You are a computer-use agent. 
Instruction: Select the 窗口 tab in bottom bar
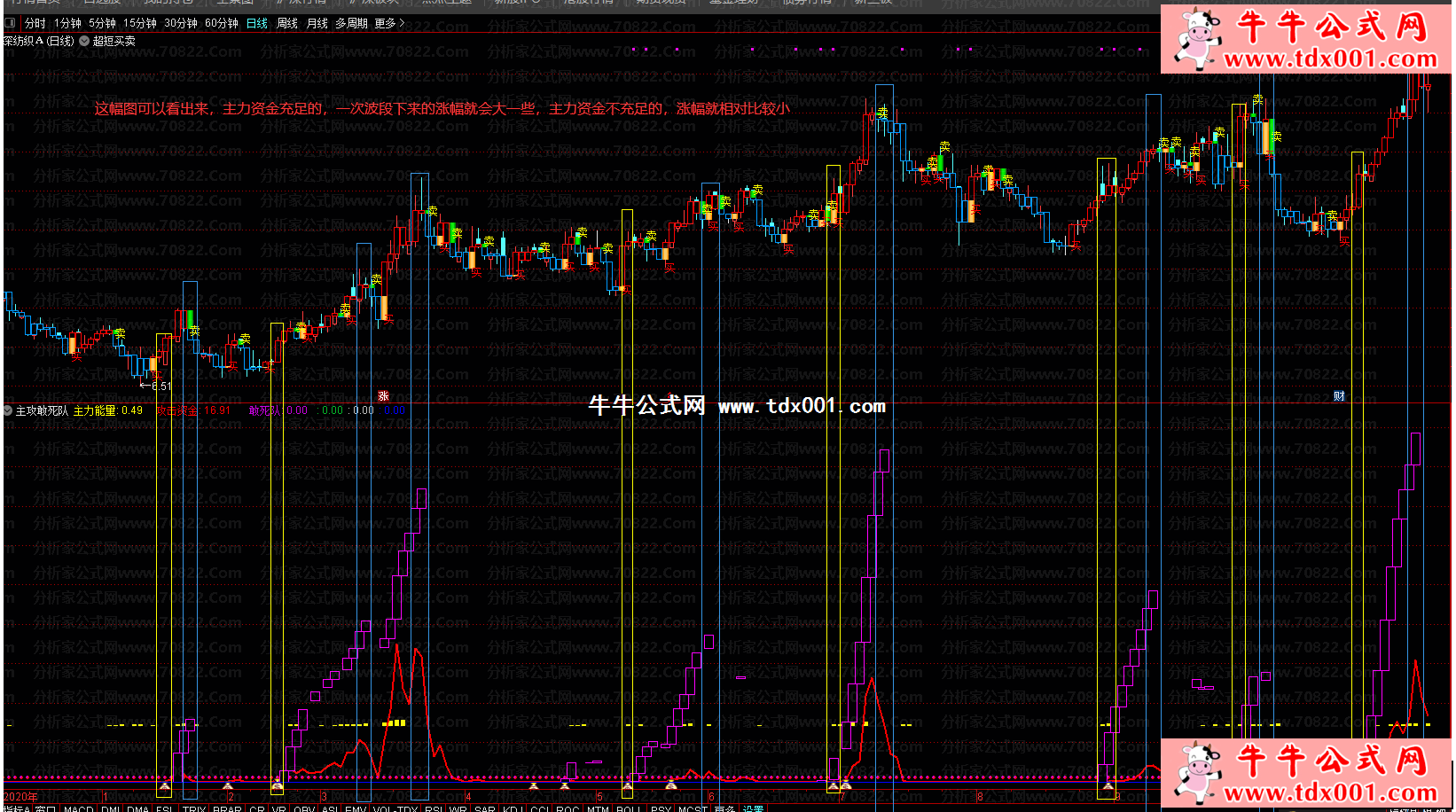point(46,808)
